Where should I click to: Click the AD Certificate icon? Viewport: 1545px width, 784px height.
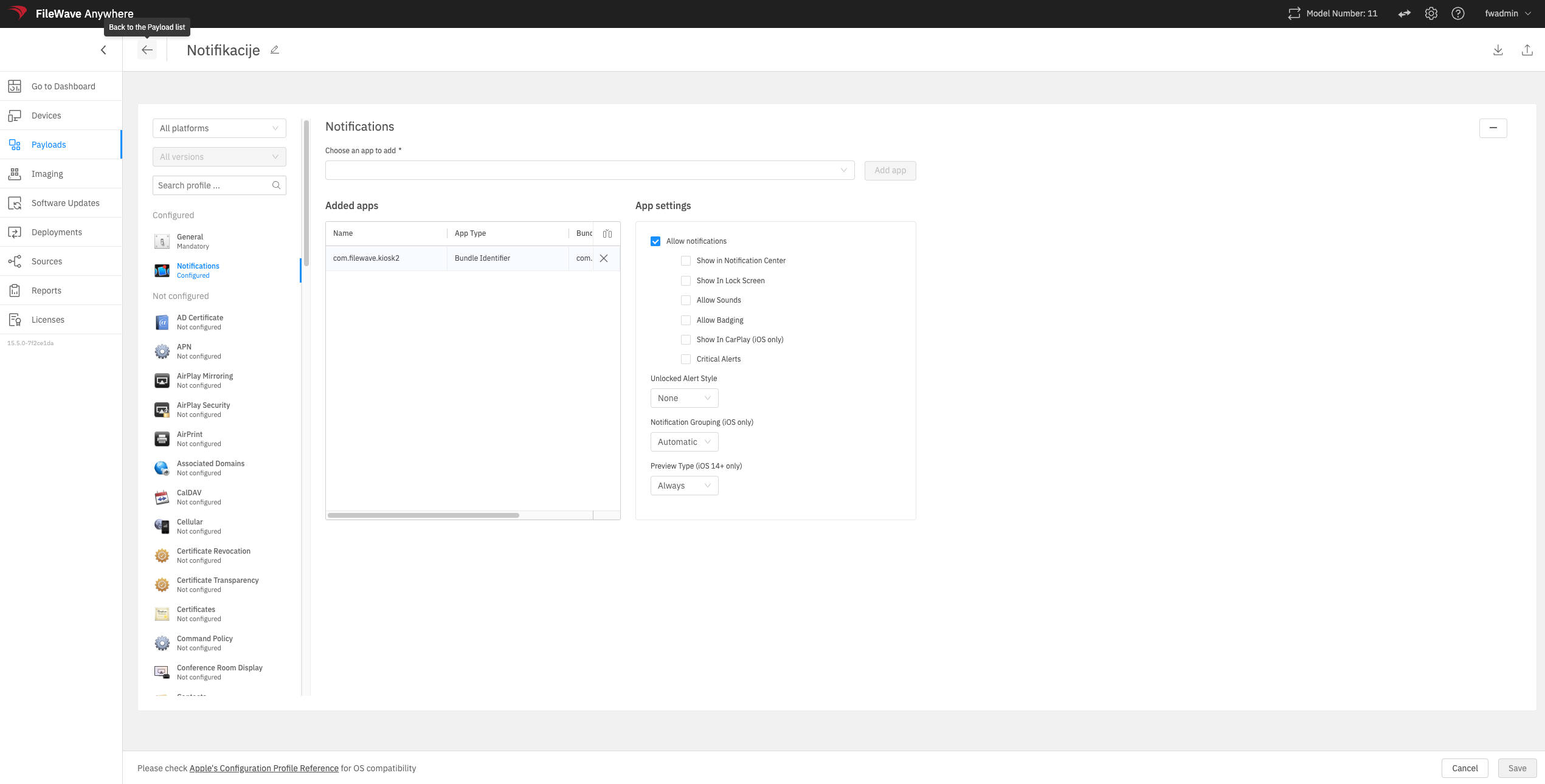162,322
